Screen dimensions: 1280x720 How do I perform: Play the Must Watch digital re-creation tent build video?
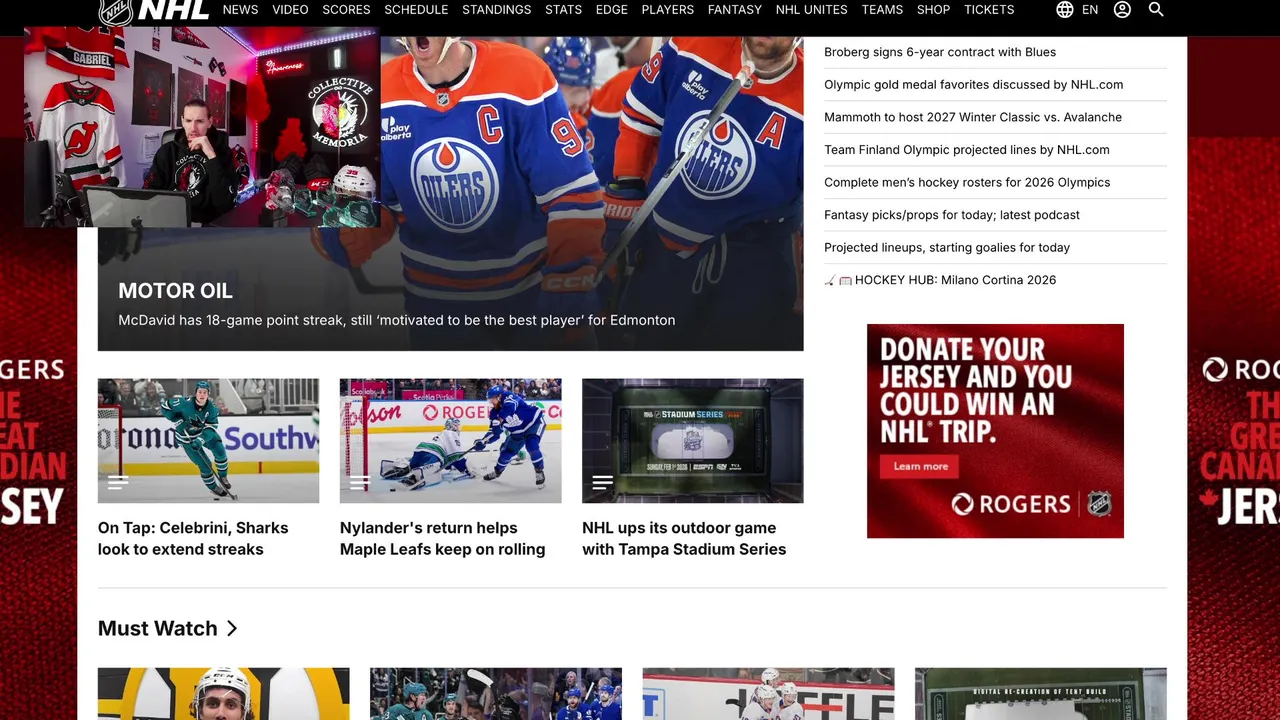tap(1041, 694)
